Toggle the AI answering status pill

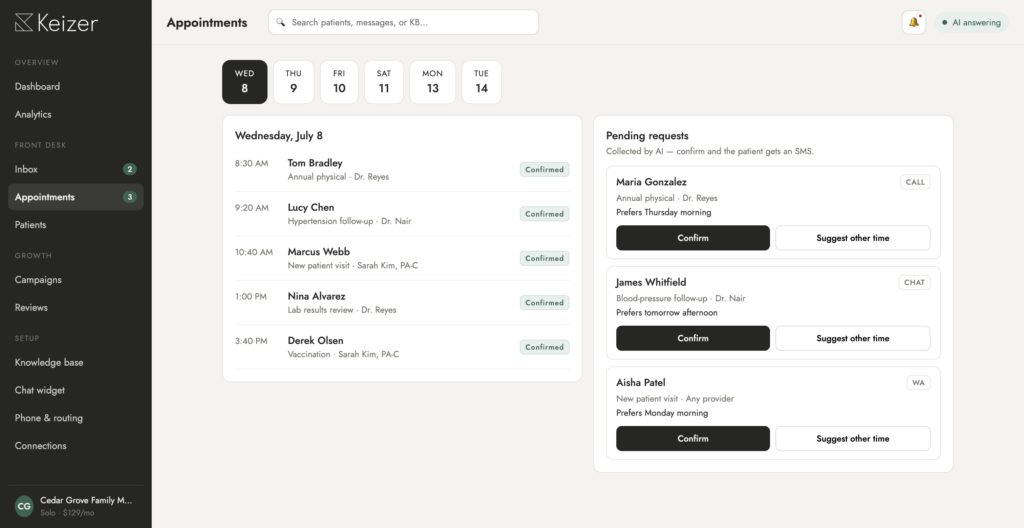click(971, 22)
